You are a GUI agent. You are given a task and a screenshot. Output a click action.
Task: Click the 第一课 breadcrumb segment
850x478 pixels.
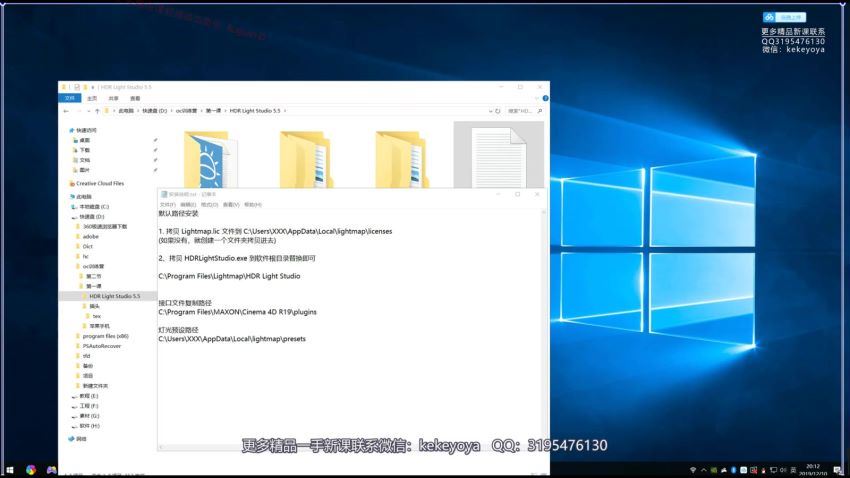[x=213, y=111]
